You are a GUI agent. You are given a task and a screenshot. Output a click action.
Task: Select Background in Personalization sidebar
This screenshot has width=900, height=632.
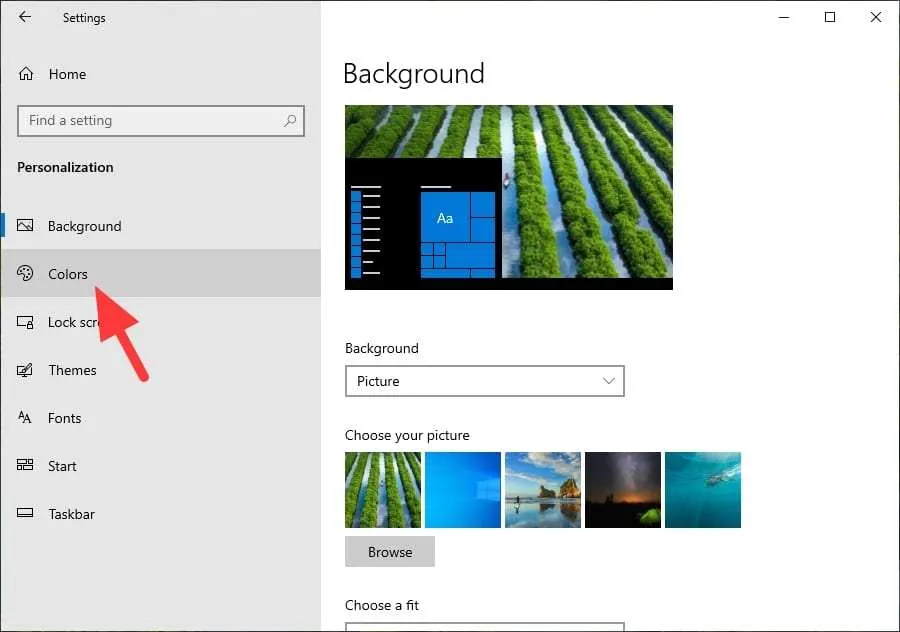tap(161, 226)
